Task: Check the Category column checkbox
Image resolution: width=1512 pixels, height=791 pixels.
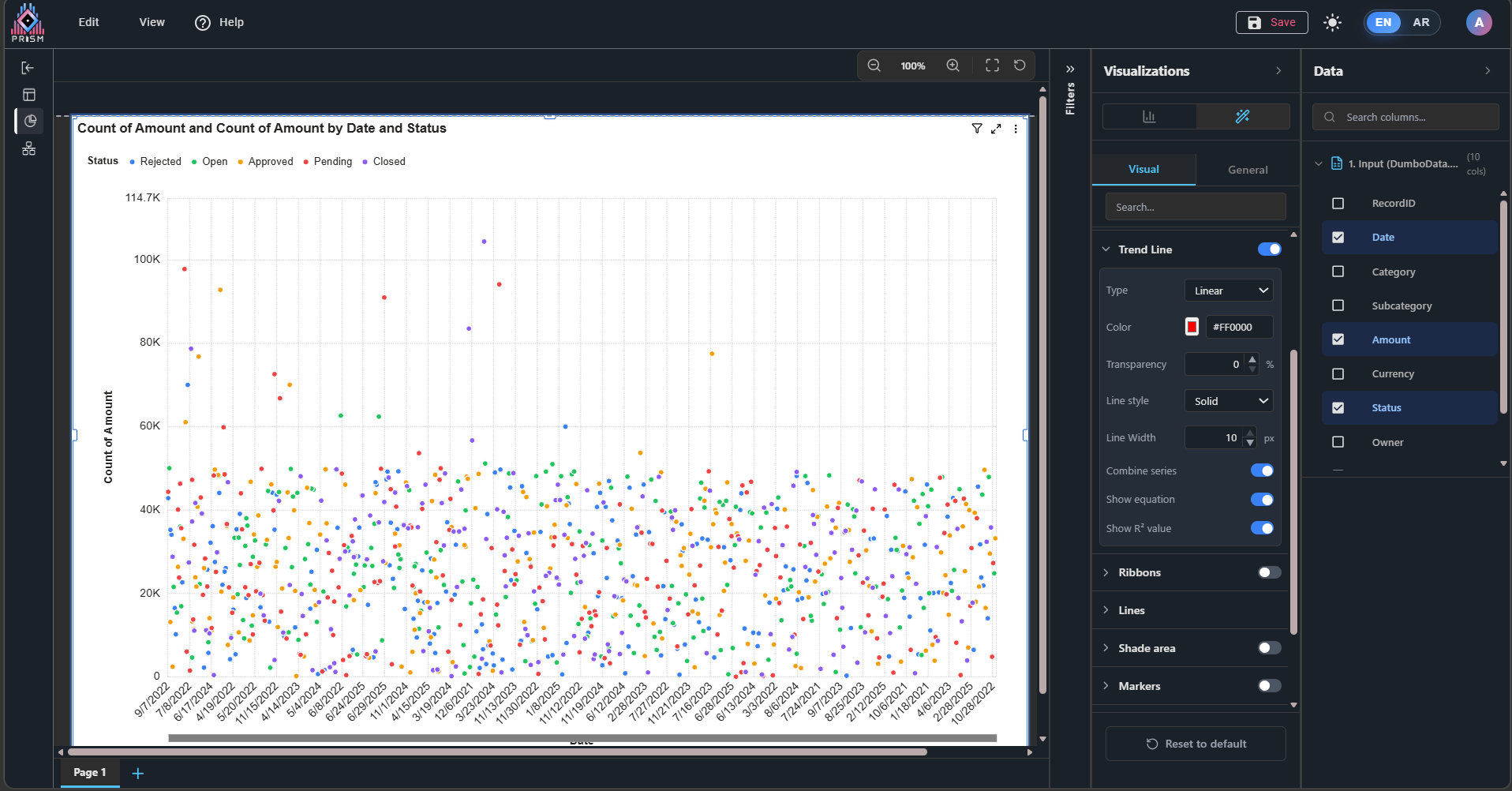Action: tap(1338, 272)
